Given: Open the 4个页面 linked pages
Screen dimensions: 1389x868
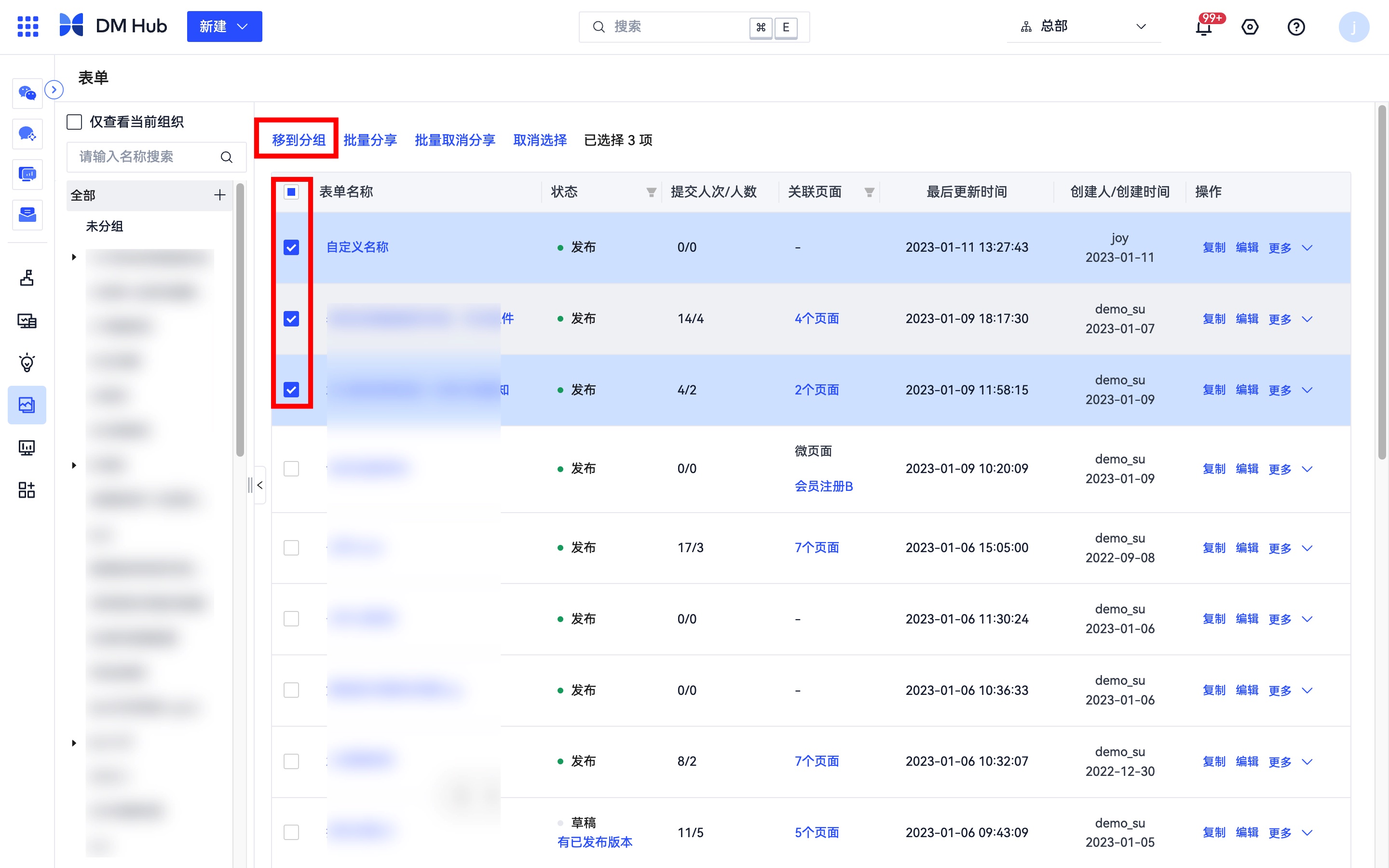Looking at the screenshot, I should [x=817, y=319].
